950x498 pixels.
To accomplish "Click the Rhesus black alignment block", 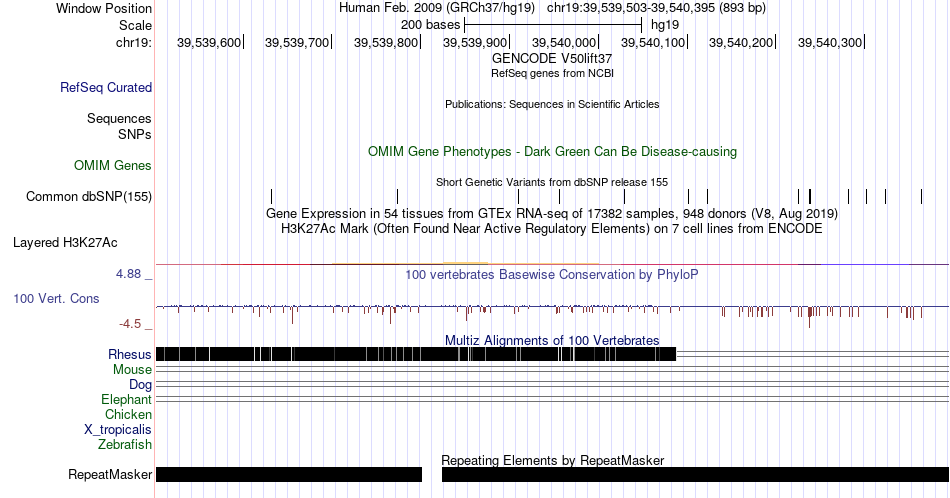I will 416,354.
